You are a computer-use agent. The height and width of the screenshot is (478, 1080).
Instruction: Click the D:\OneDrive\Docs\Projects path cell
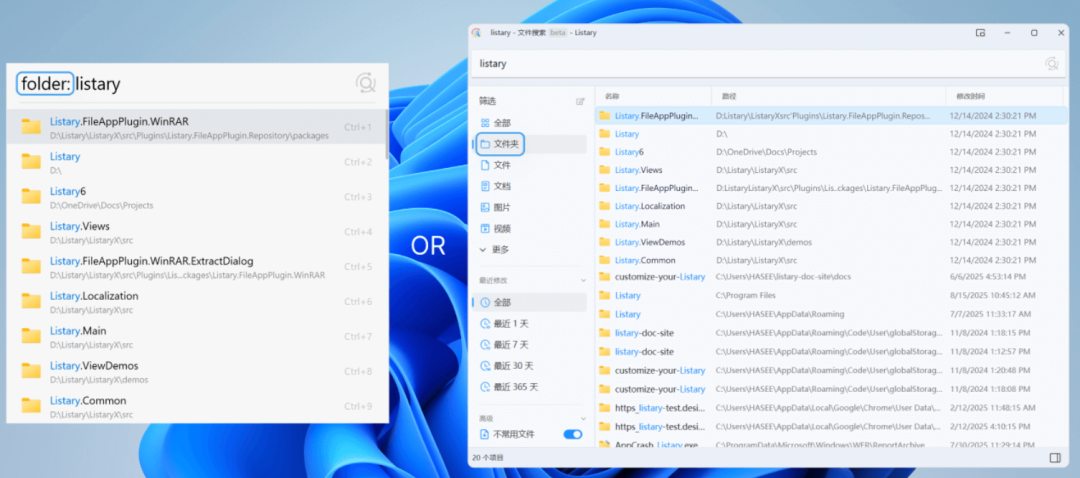766,152
